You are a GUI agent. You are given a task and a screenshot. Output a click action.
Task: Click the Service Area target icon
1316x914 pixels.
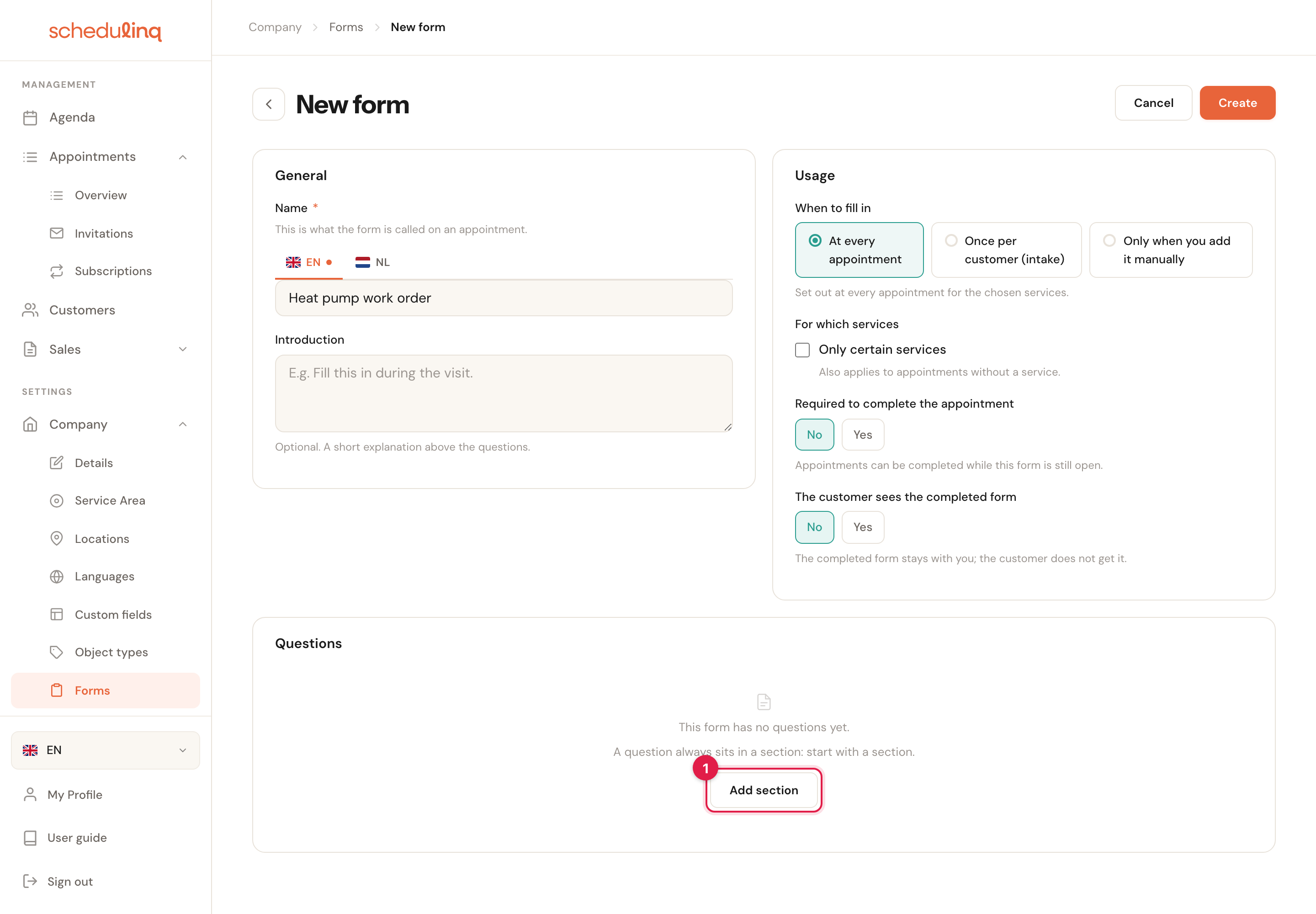click(x=56, y=500)
